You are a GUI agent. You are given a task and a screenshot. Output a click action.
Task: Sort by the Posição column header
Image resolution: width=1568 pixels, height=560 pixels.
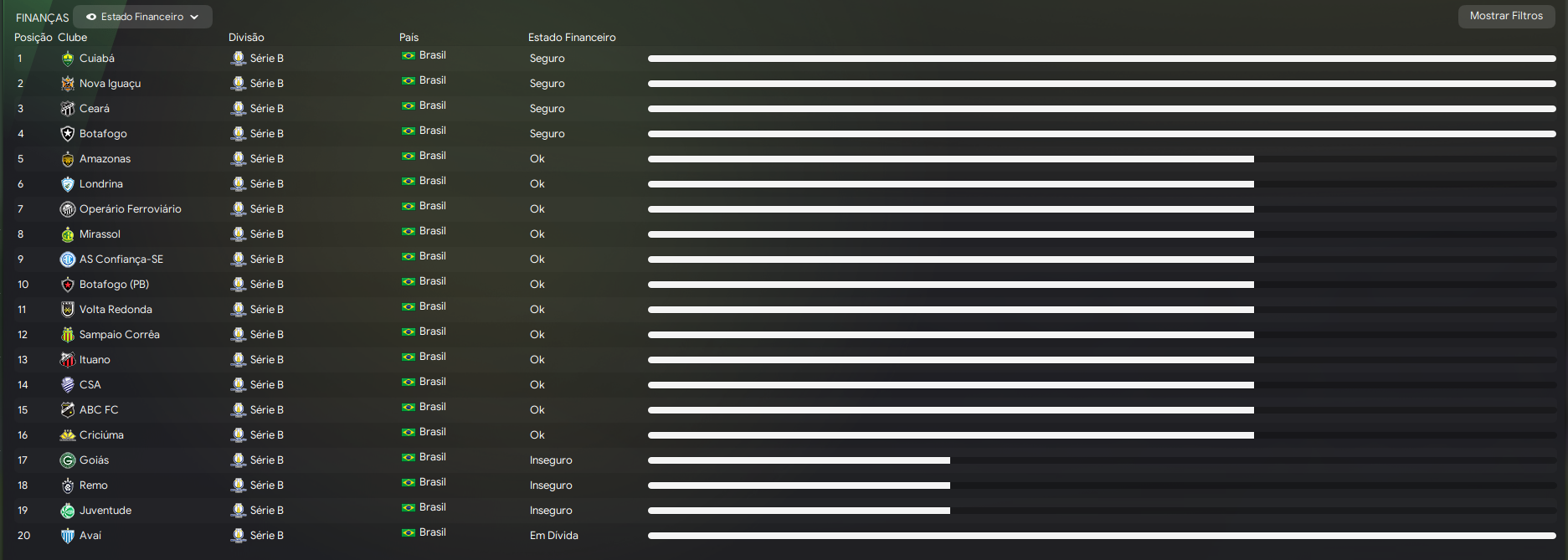click(x=33, y=38)
